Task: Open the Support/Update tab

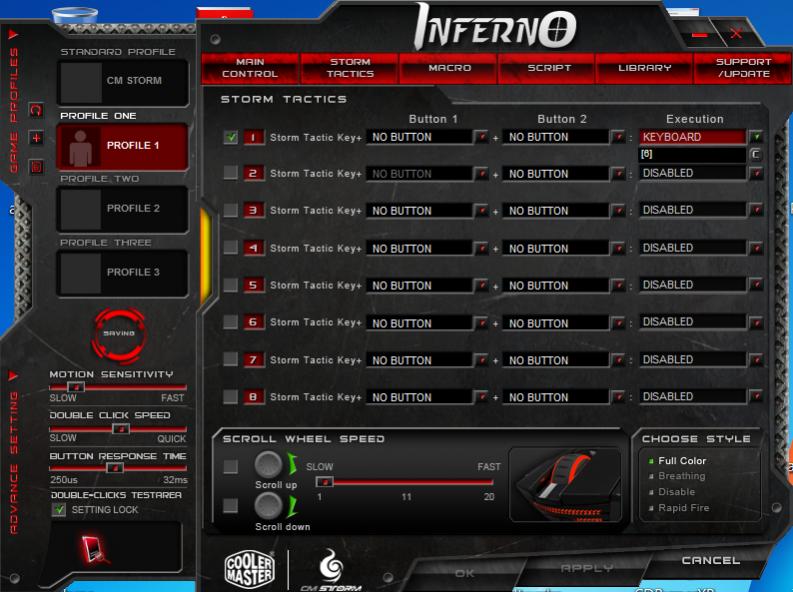Action: click(x=743, y=68)
